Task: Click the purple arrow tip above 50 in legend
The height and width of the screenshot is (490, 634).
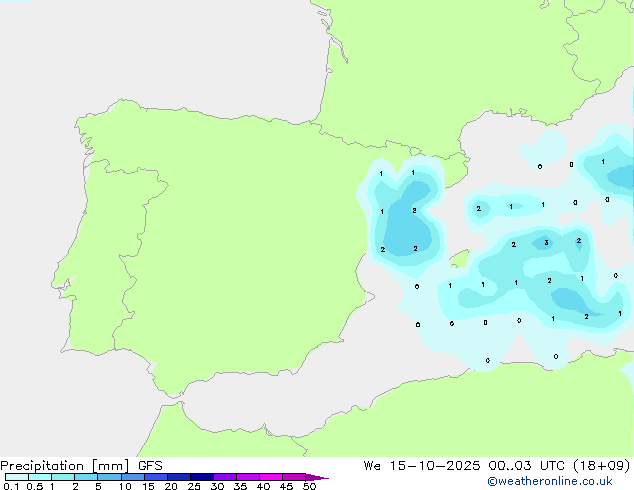Action: pyautogui.click(x=317, y=477)
